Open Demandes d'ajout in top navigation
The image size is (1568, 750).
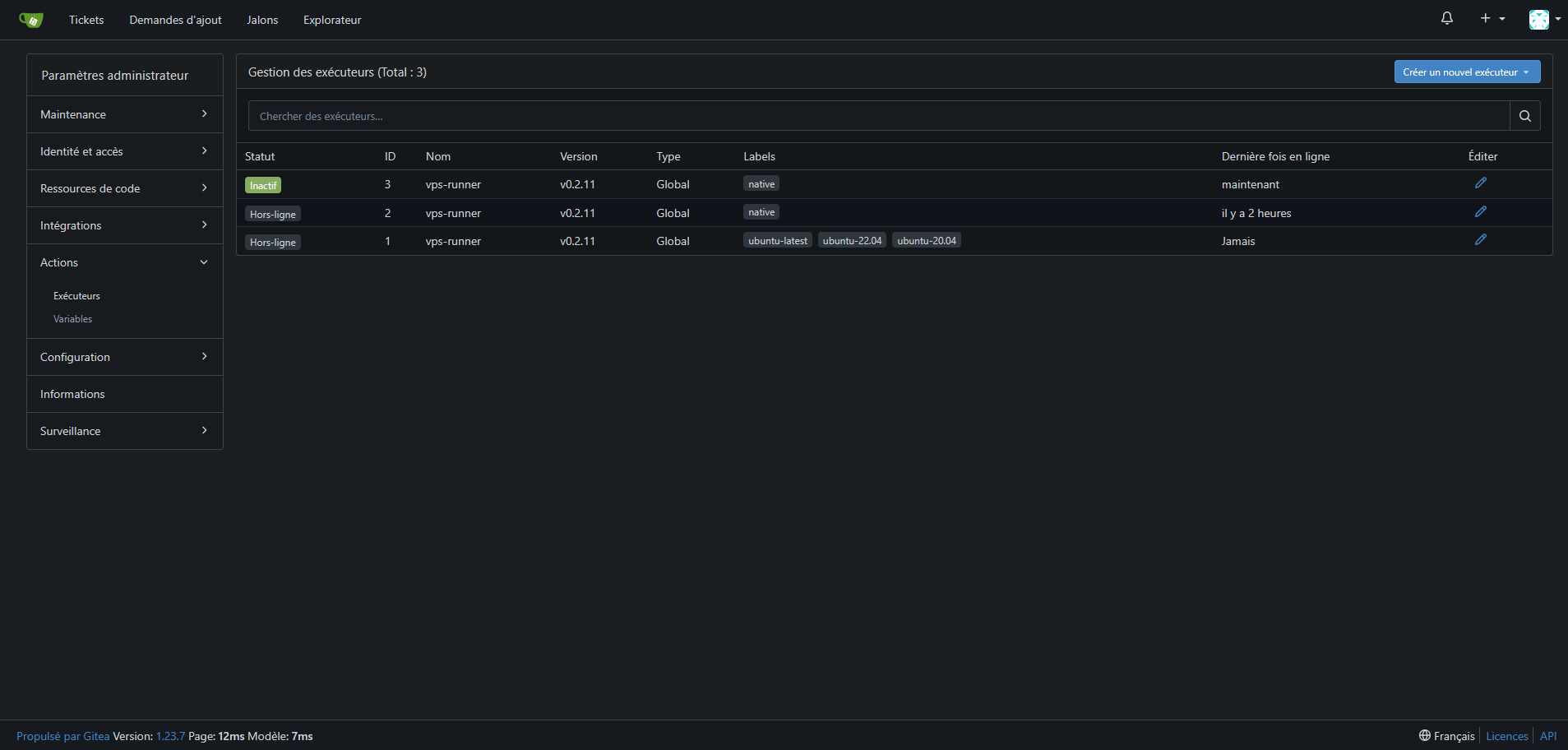[x=175, y=20]
